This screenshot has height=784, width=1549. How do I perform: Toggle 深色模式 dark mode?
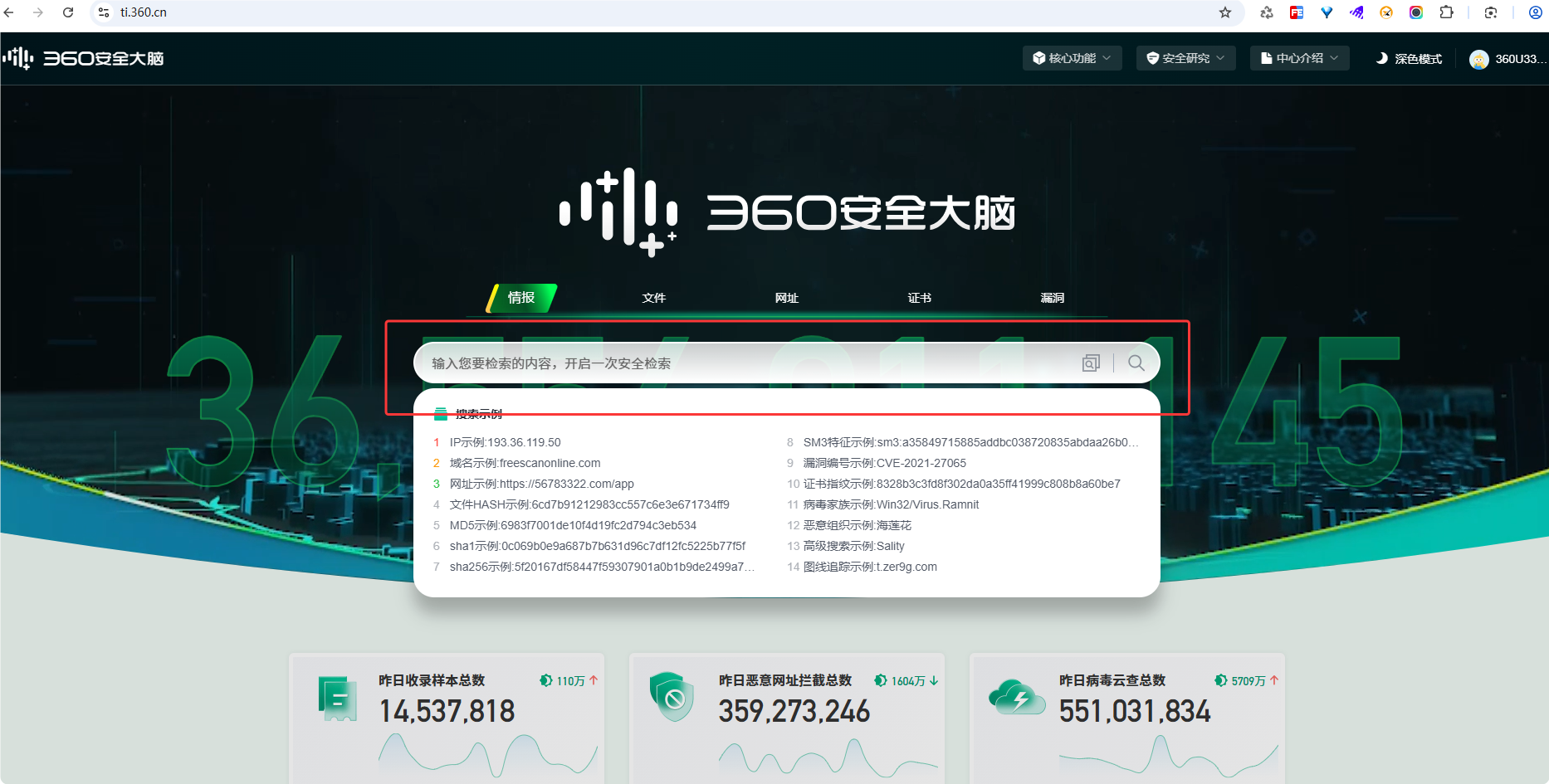(x=1409, y=59)
